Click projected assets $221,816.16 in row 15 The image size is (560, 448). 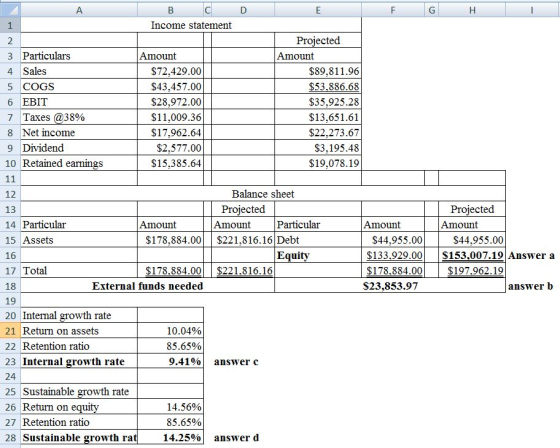click(x=243, y=240)
